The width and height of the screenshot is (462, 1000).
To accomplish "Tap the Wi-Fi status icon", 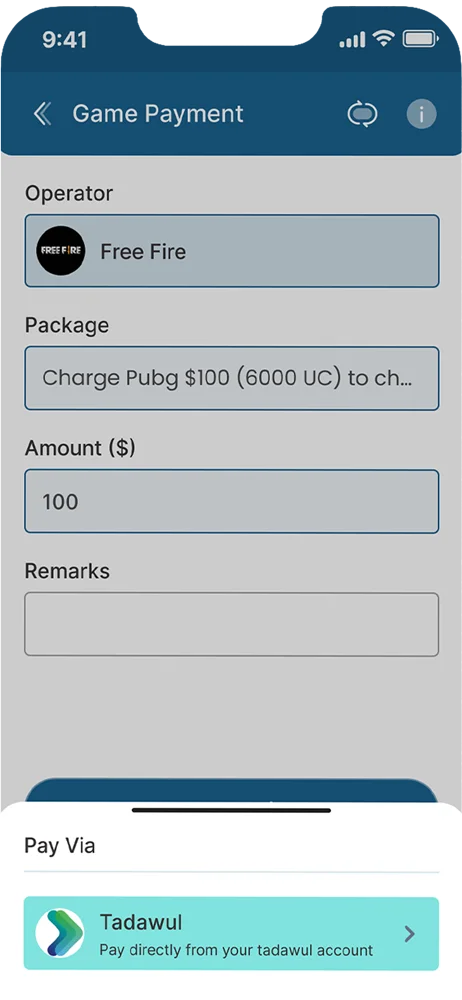I will [384, 39].
